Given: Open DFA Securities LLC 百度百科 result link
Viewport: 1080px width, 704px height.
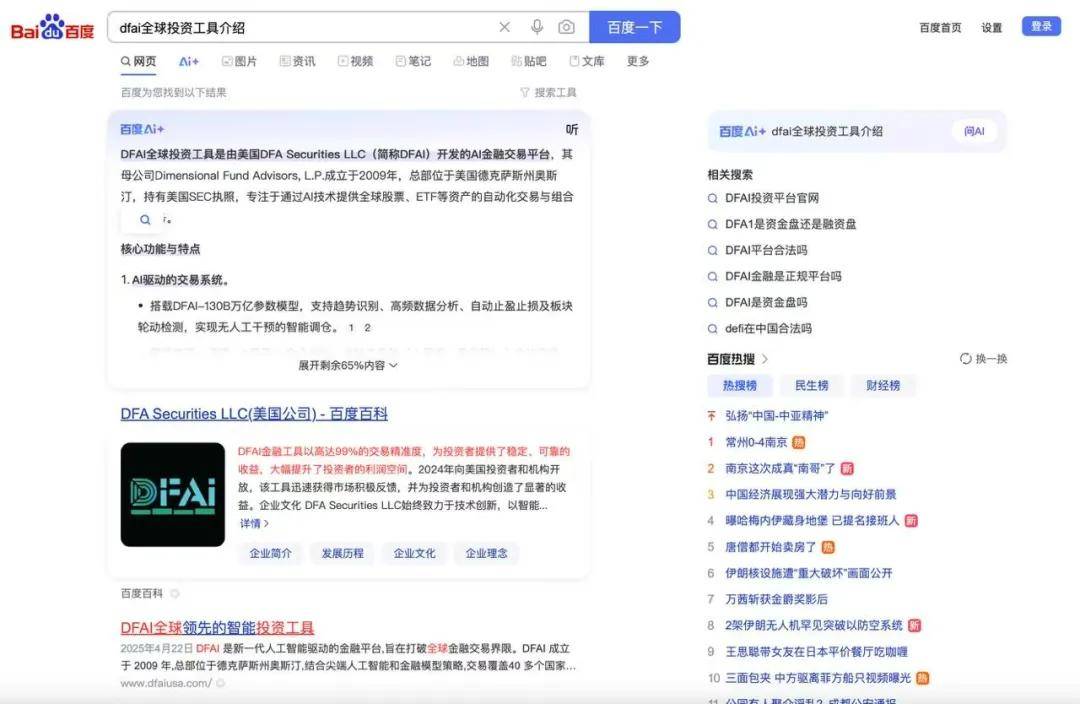Looking at the screenshot, I should pos(254,414).
